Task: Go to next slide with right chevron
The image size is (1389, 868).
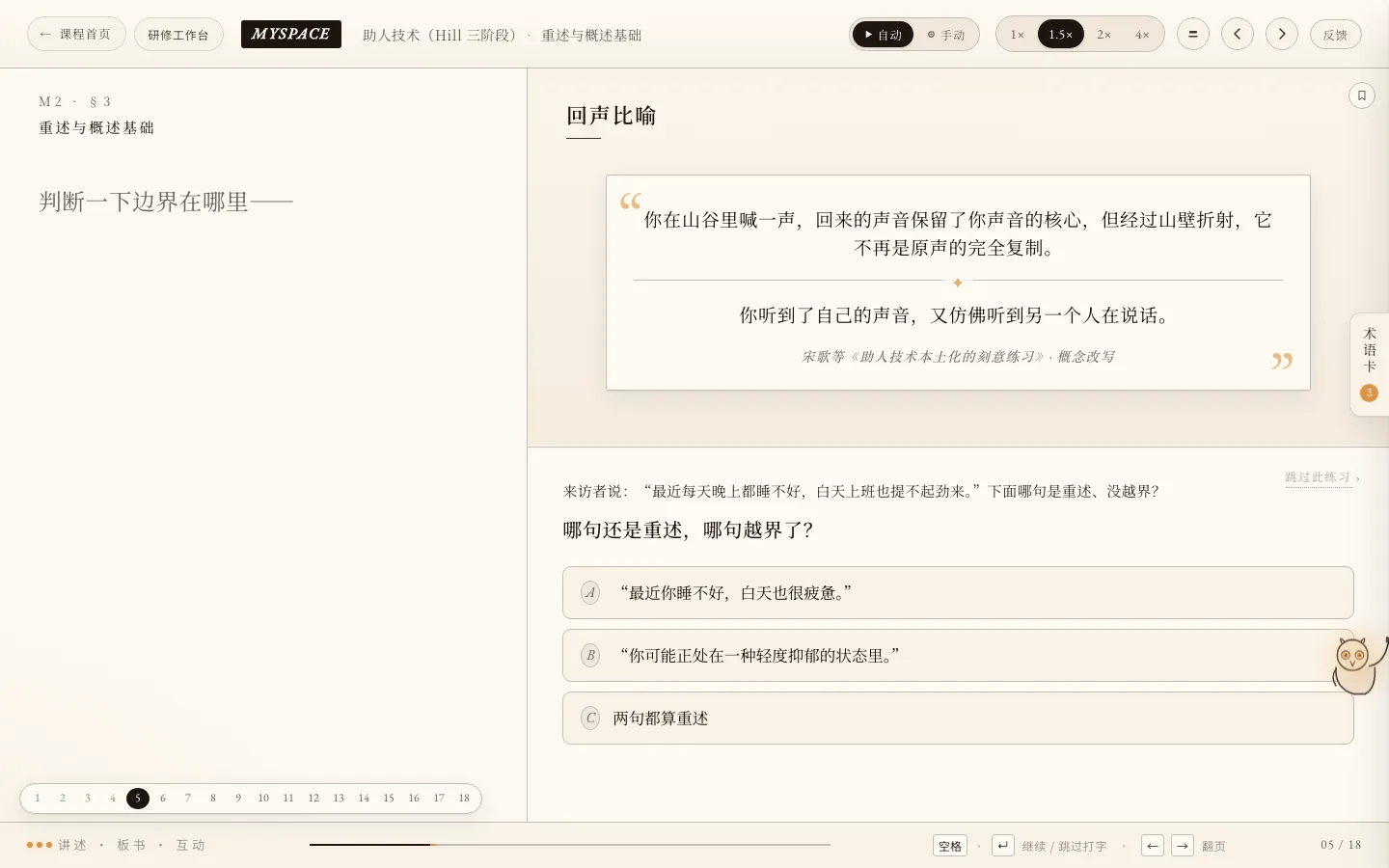Action: coord(1281,34)
